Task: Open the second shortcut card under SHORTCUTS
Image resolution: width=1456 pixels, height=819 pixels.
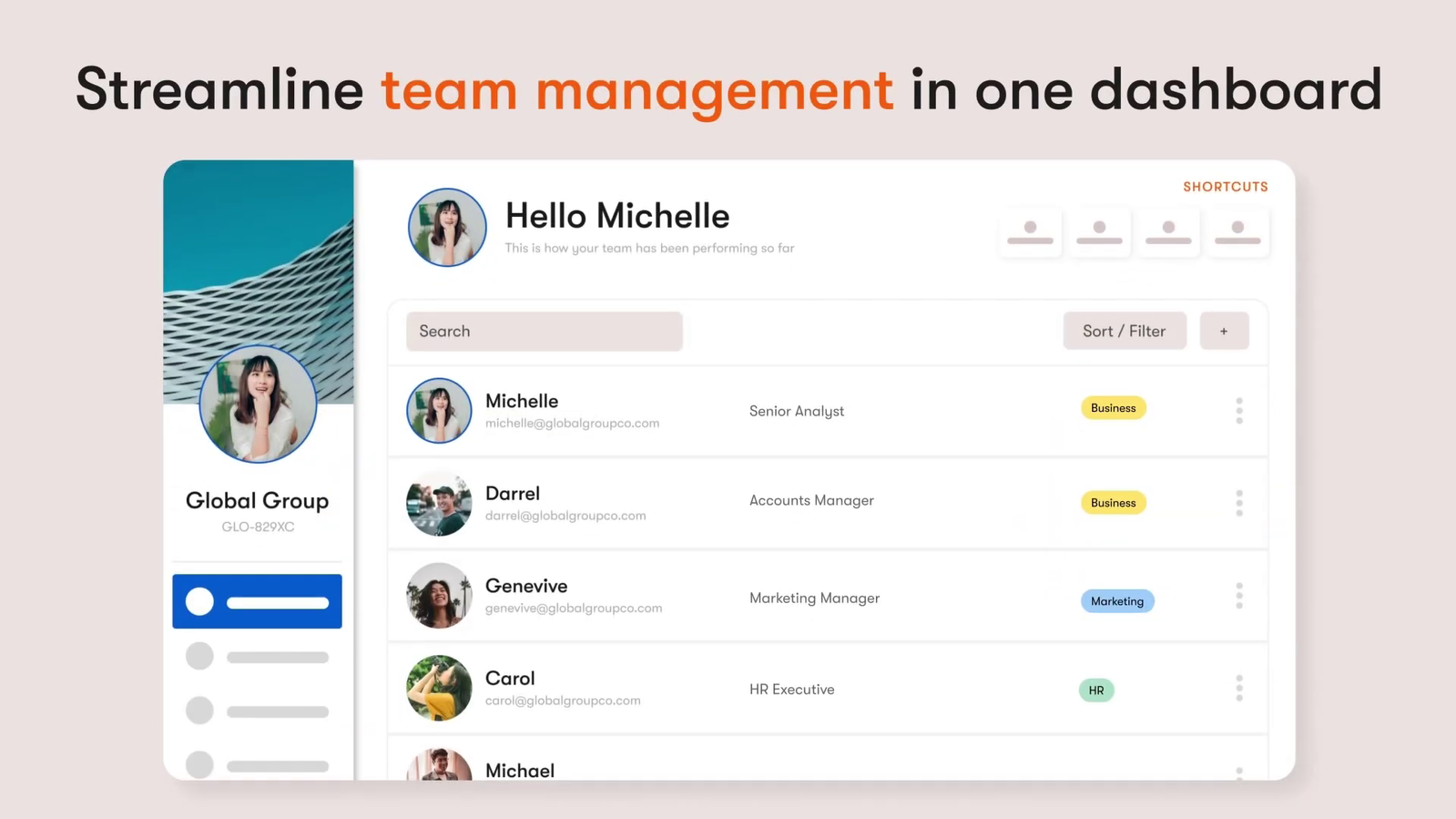Action: (1099, 233)
